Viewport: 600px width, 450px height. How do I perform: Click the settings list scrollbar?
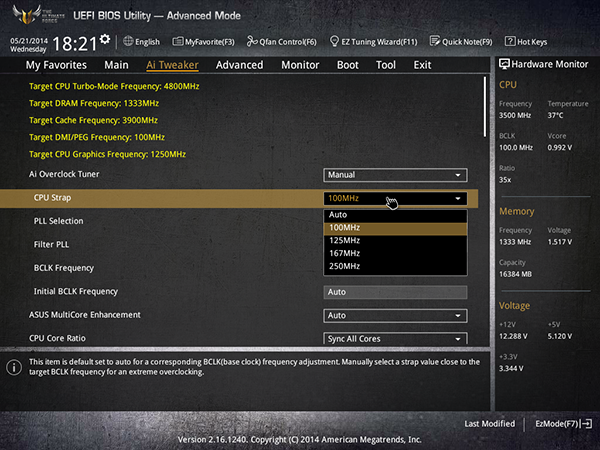tap(485, 107)
